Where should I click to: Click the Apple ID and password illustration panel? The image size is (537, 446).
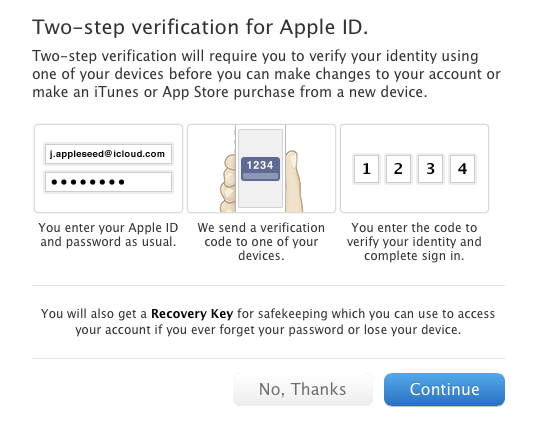(x=108, y=168)
